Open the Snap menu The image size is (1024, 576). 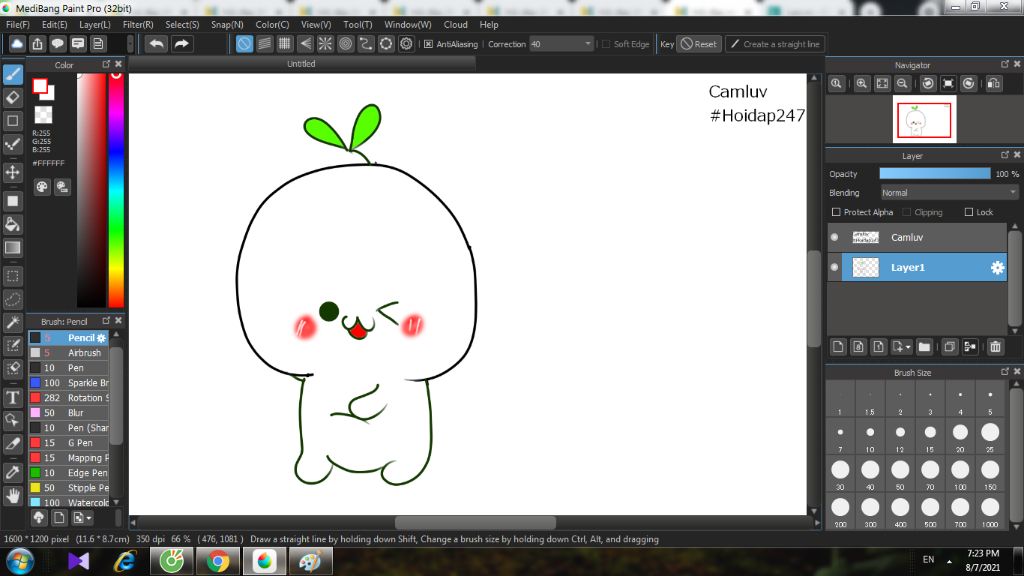tap(227, 25)
